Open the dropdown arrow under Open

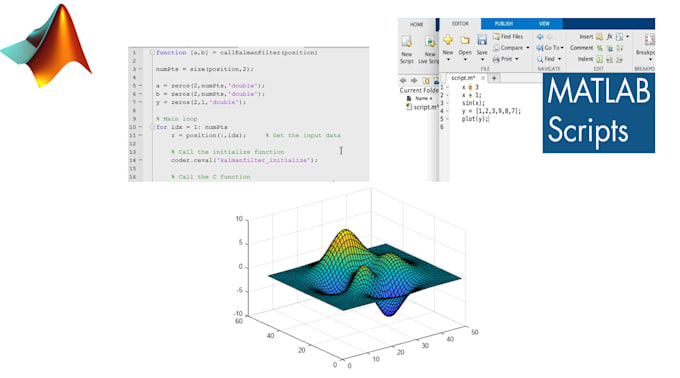click(465, 60)
